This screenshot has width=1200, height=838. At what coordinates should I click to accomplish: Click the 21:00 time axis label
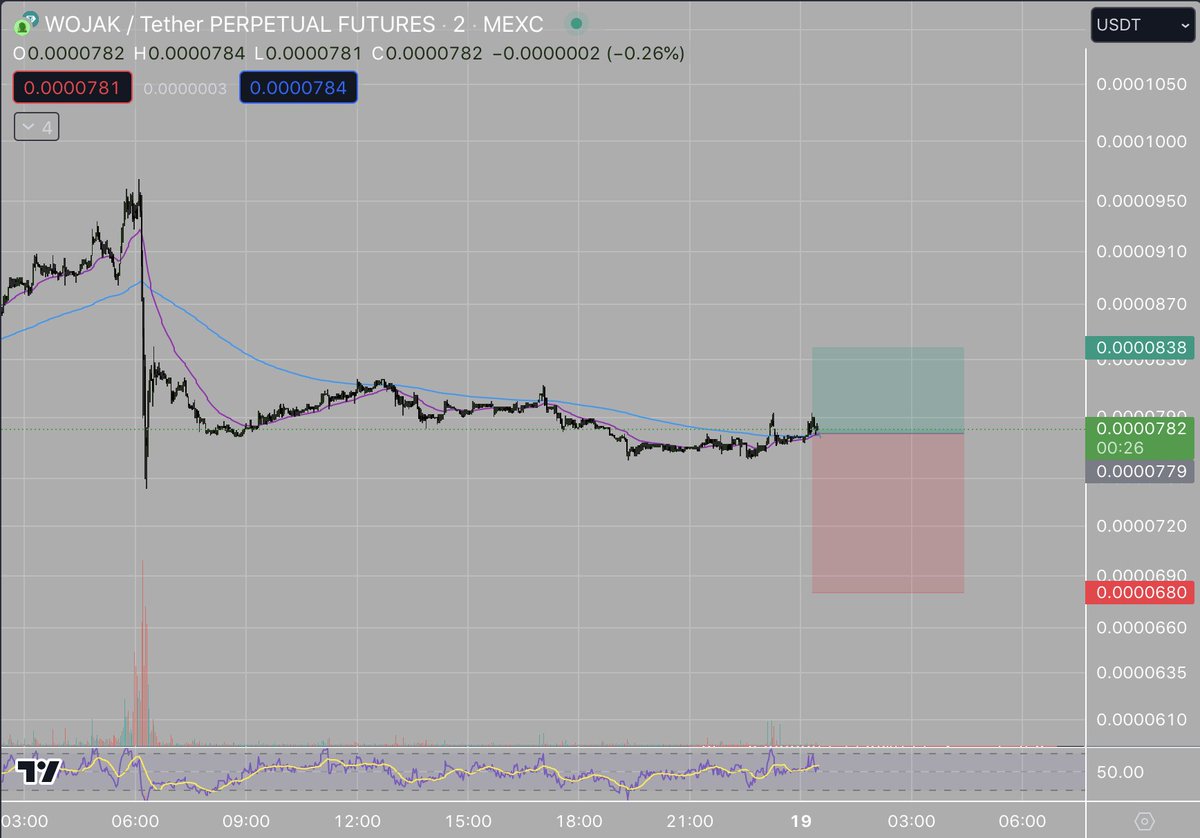point(689,820)
